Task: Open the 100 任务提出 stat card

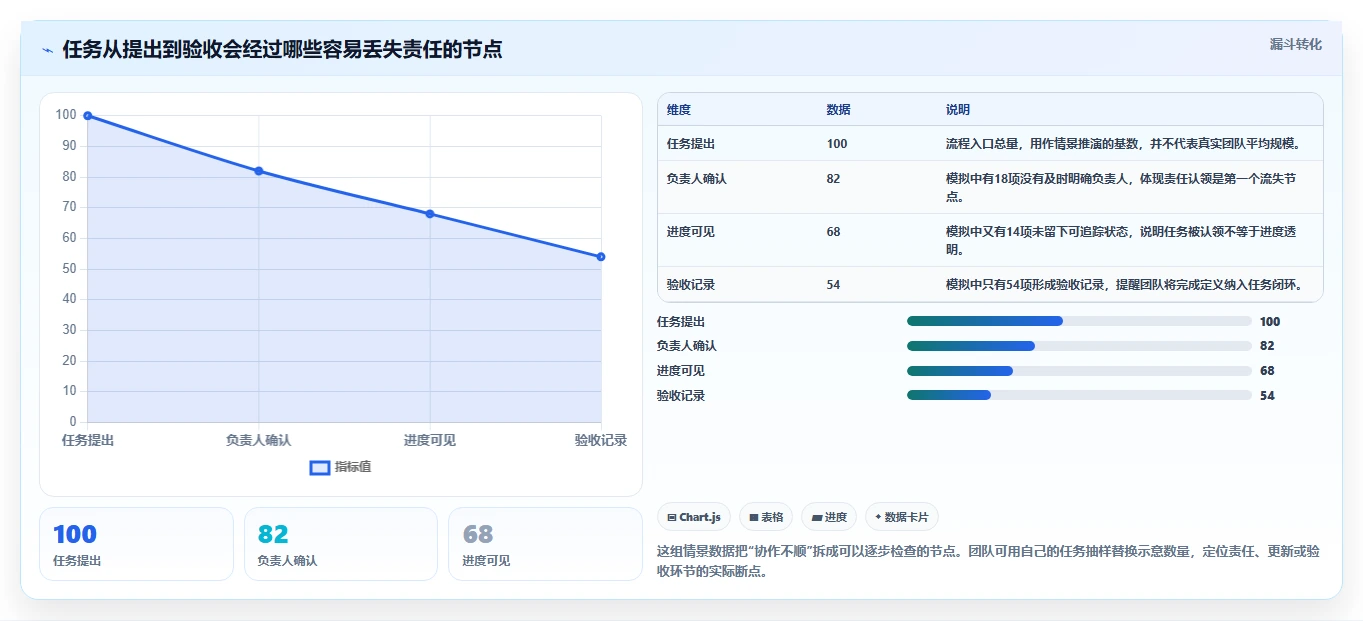Action: pyautogui.click(x=136, y=544)
